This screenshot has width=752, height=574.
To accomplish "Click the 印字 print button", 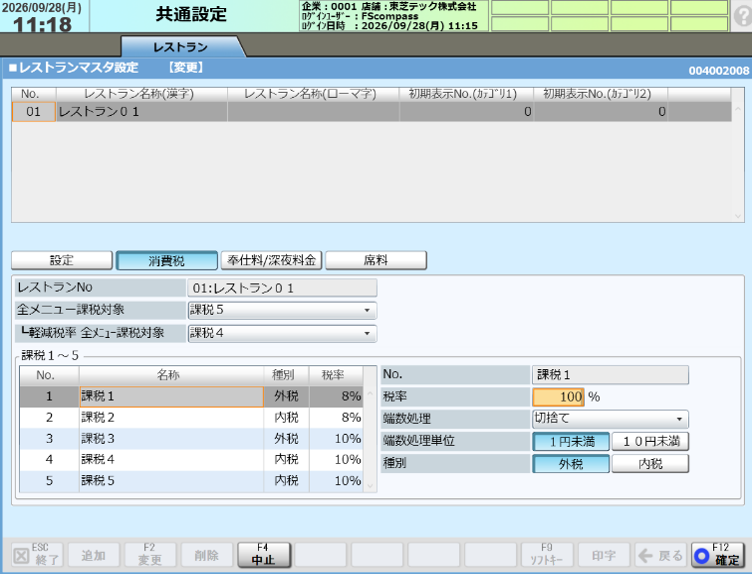I will [604, 555].
